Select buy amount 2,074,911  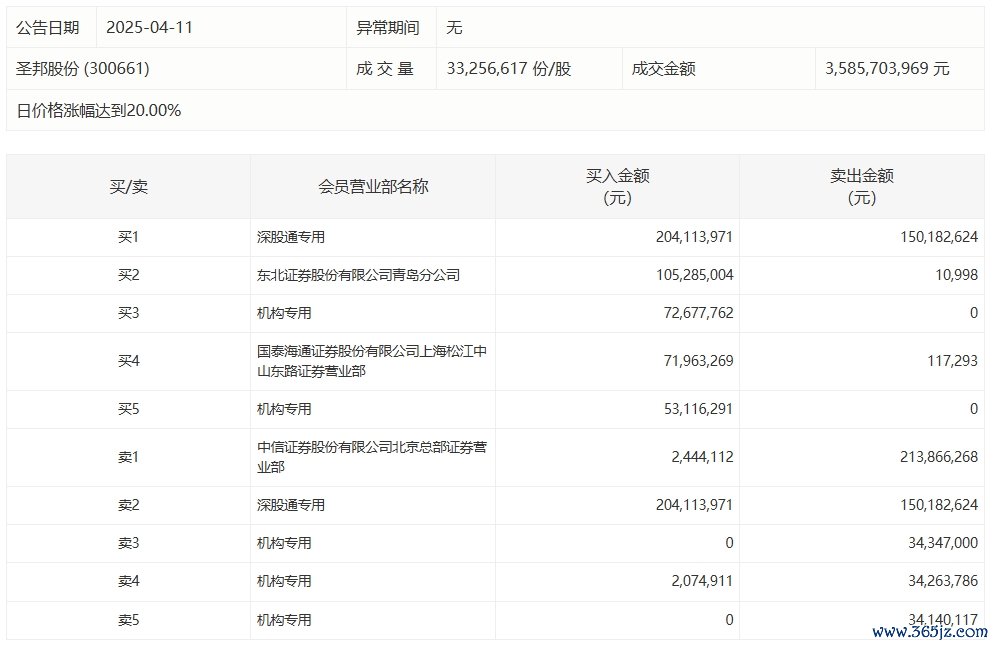pyautogui.click(x=702, y=581)
